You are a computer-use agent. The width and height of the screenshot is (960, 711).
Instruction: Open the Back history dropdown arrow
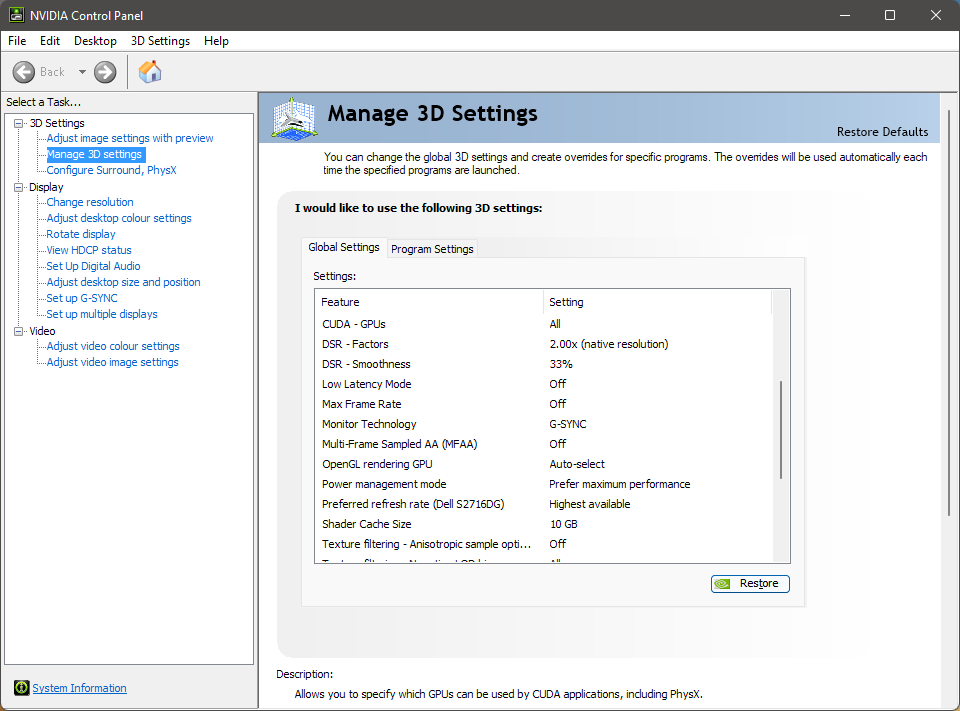82,72
